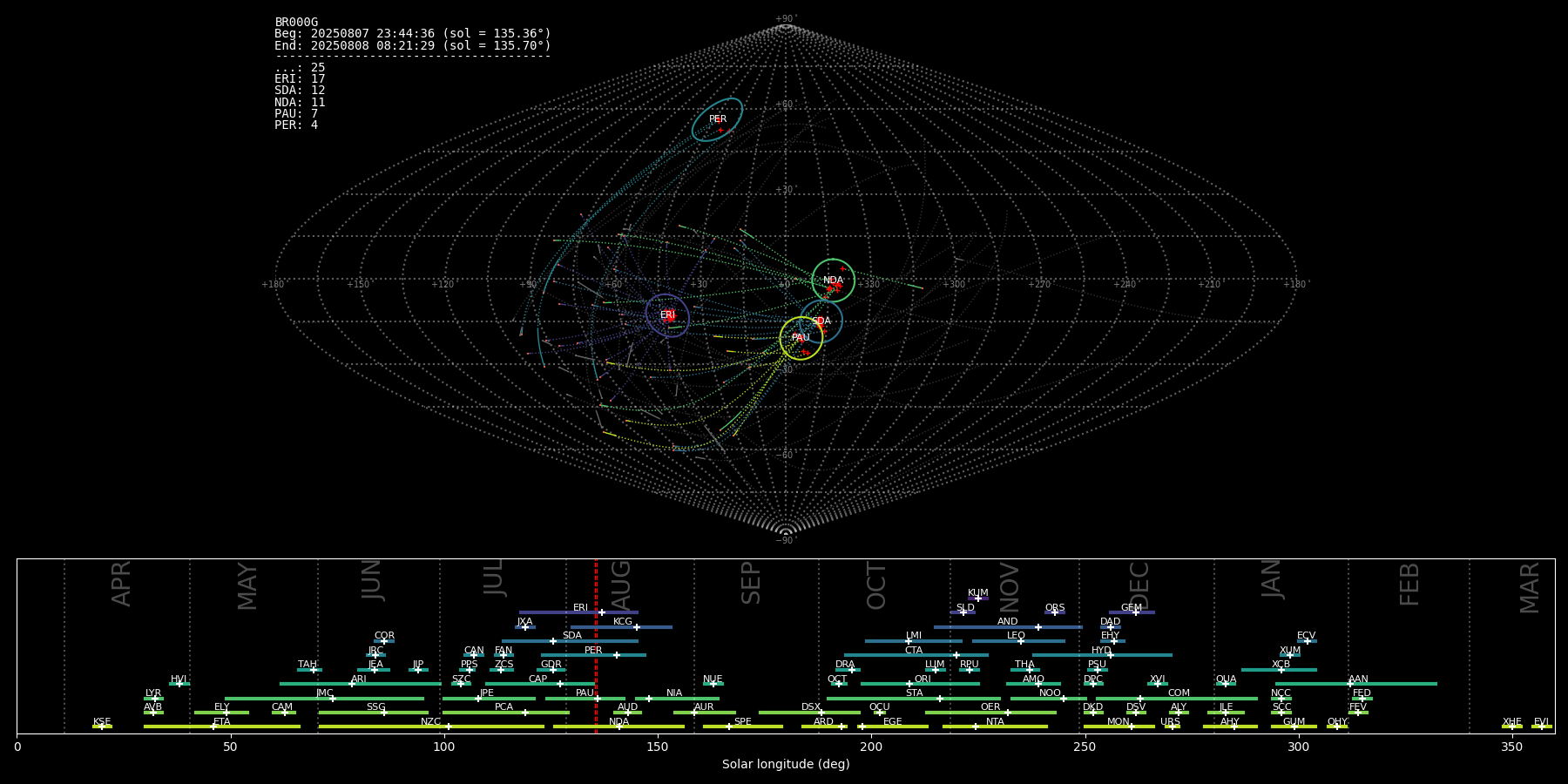Click the NZC shower bar in the timeline
The height and width of the screenshot is (784, 1568).
431,727
